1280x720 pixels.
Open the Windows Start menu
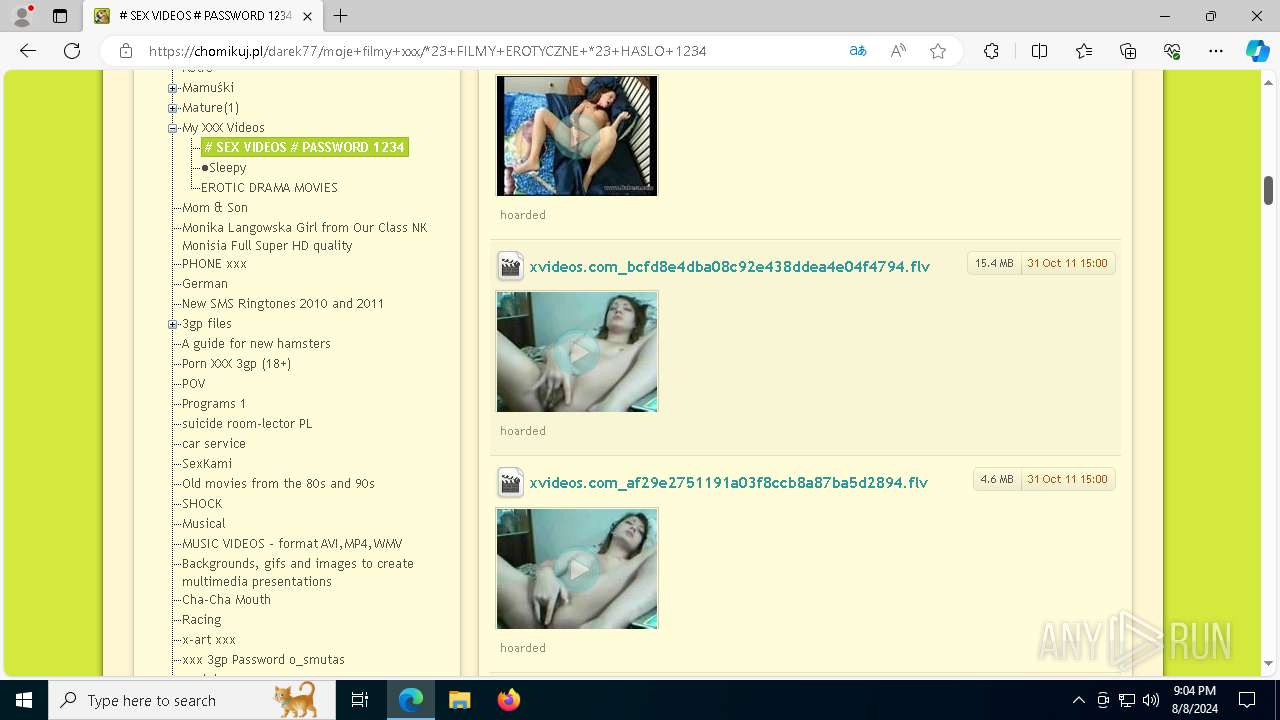(x=24, y=700)
